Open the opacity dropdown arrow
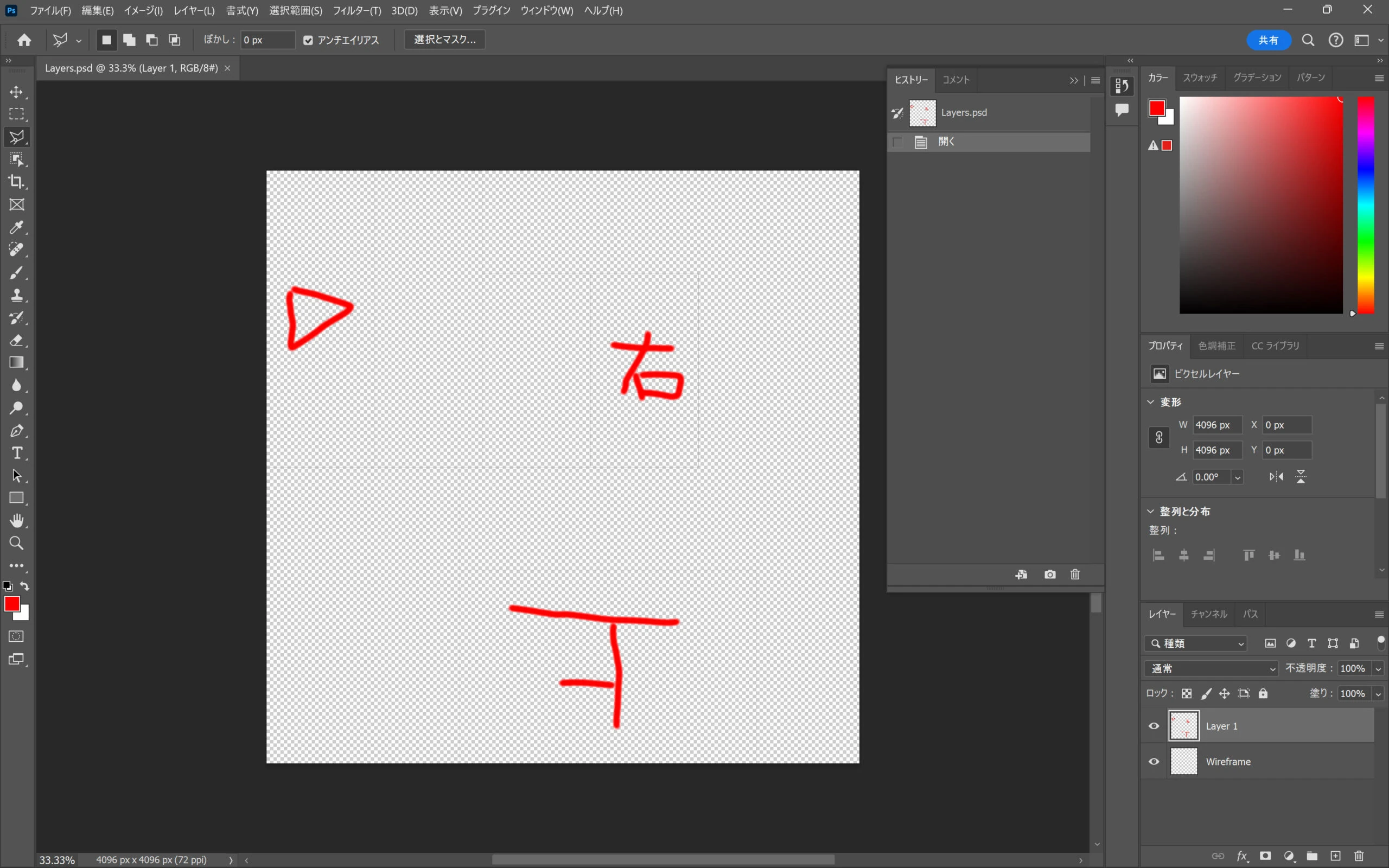 click(1378, 668)
